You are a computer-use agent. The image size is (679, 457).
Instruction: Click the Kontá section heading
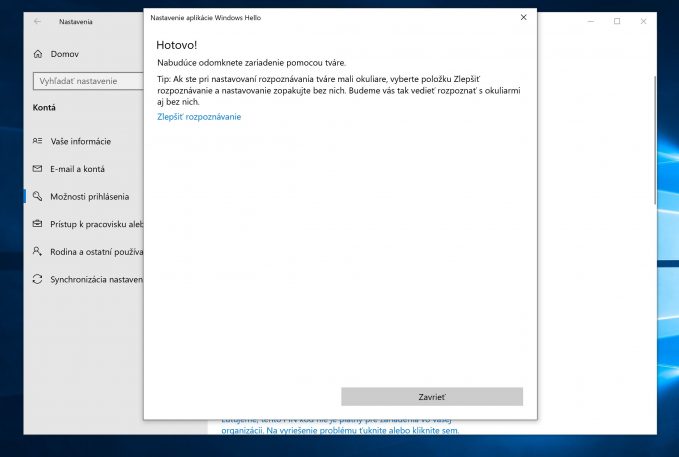[44, 107]
